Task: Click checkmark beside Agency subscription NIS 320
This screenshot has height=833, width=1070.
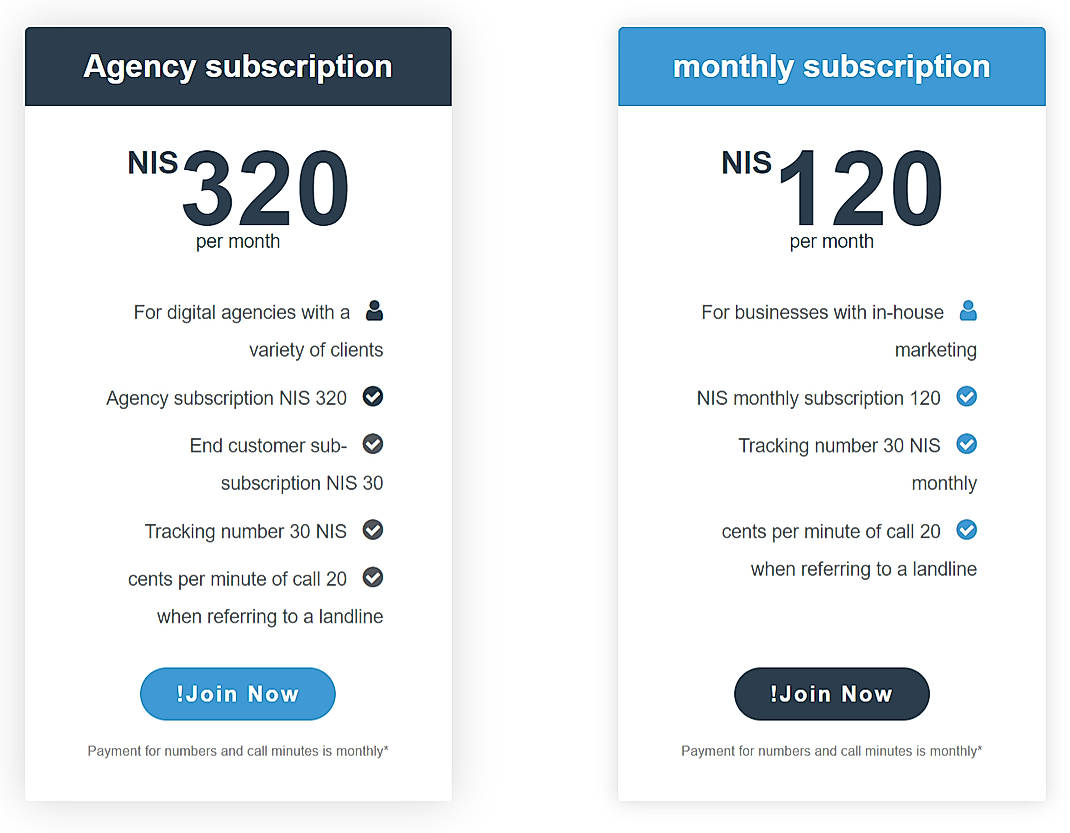Action: point(372,396)
